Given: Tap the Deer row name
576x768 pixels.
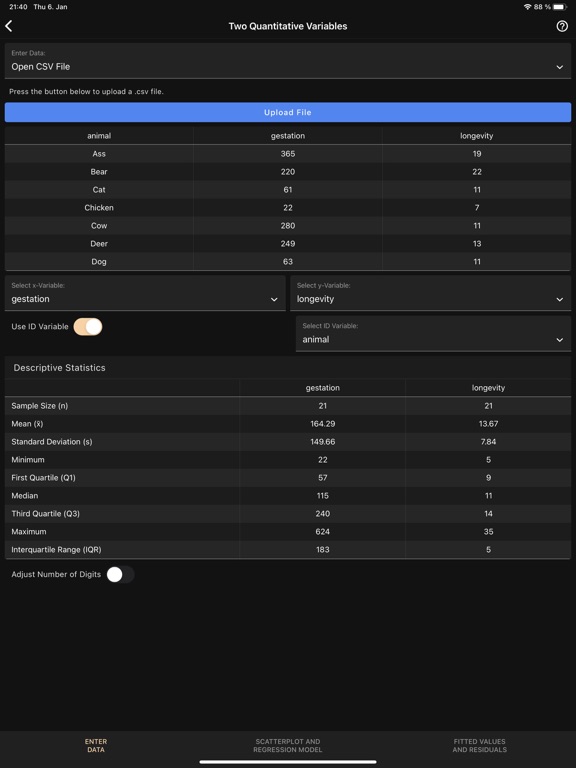Looking at the screenshot, I should pyautogui.click(x=99, y=243).
